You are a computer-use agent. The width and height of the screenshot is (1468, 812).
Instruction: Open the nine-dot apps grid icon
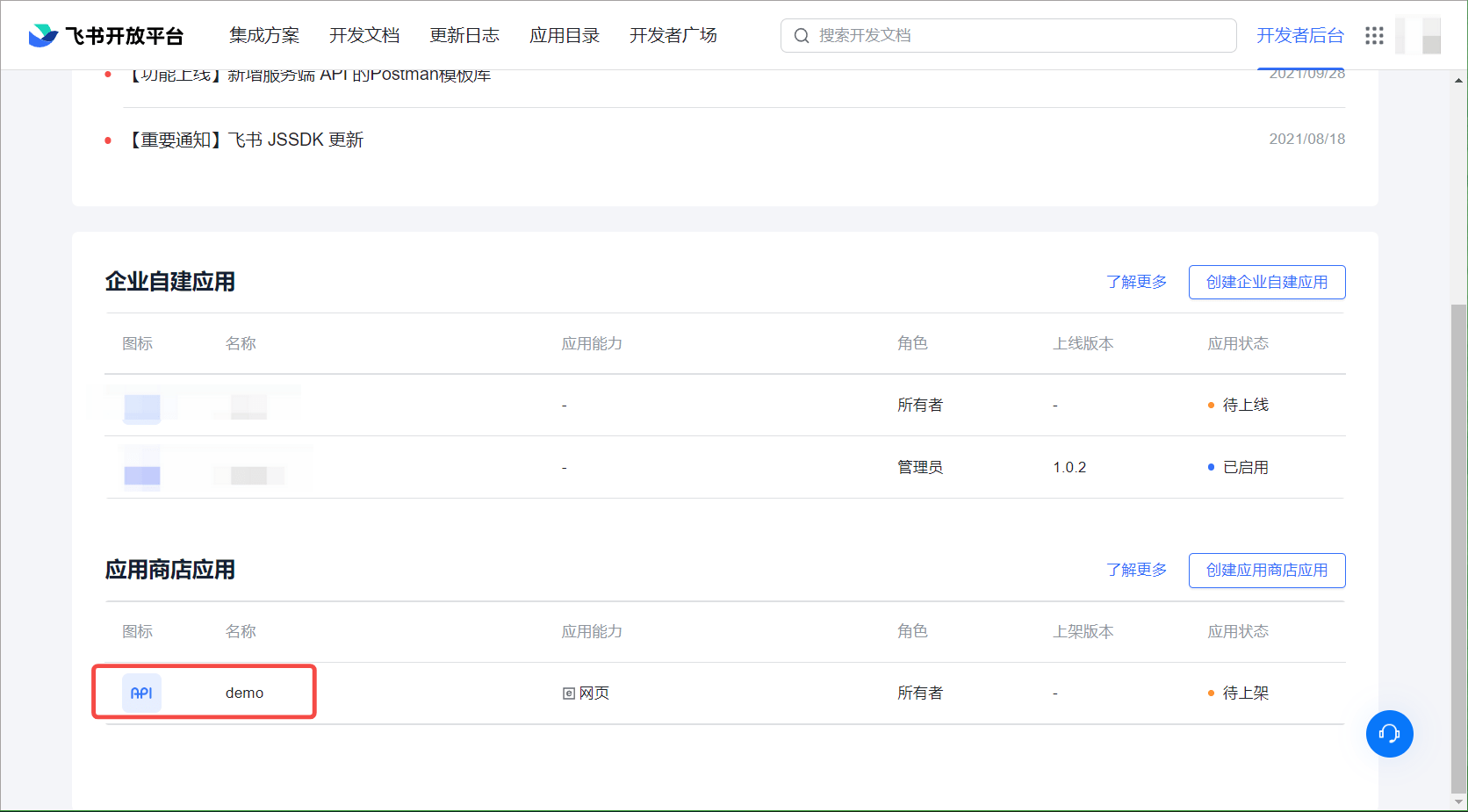click(1374, 35)
